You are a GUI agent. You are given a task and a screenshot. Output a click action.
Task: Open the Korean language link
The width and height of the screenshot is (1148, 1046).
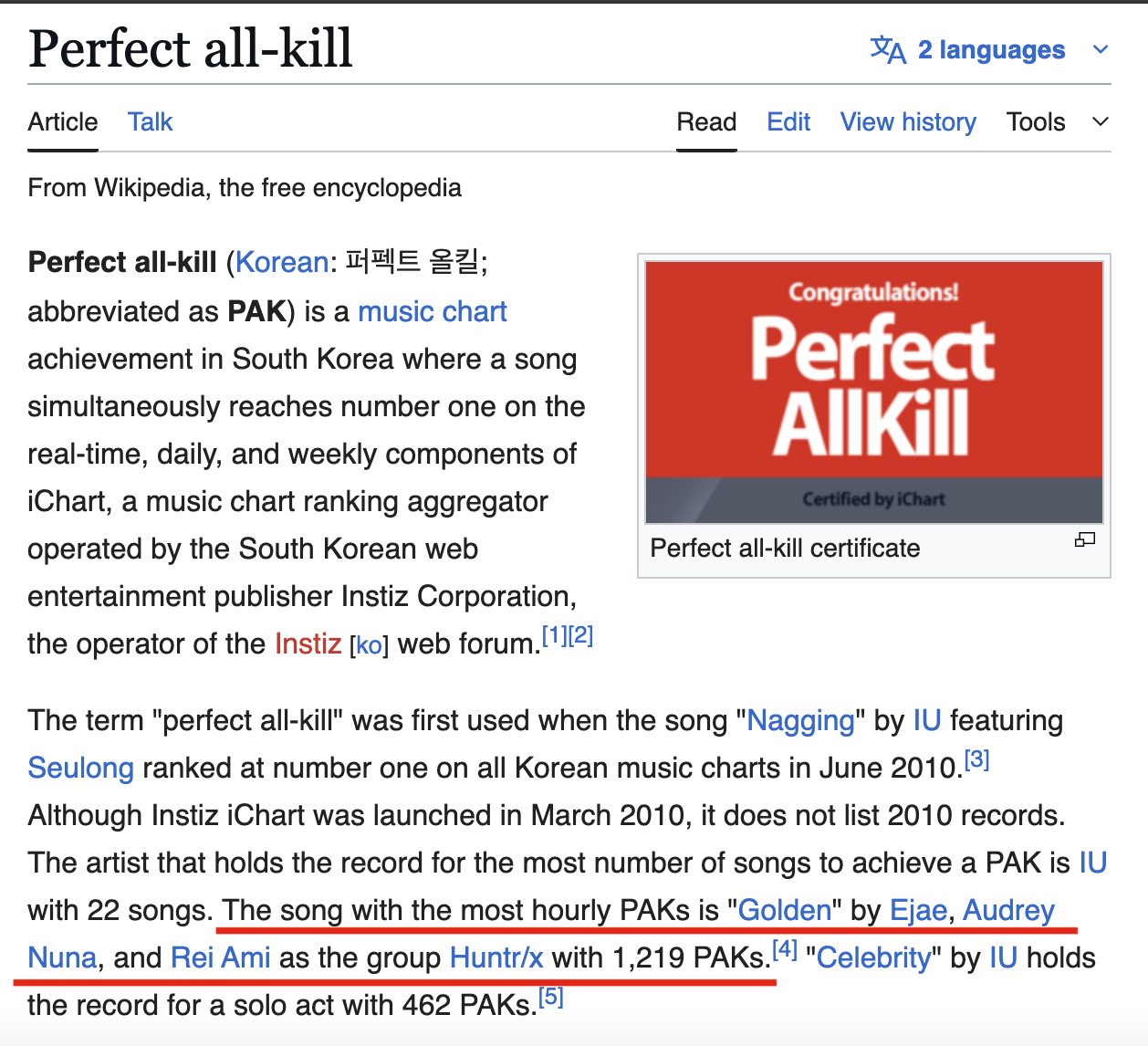tap(282, 263)
